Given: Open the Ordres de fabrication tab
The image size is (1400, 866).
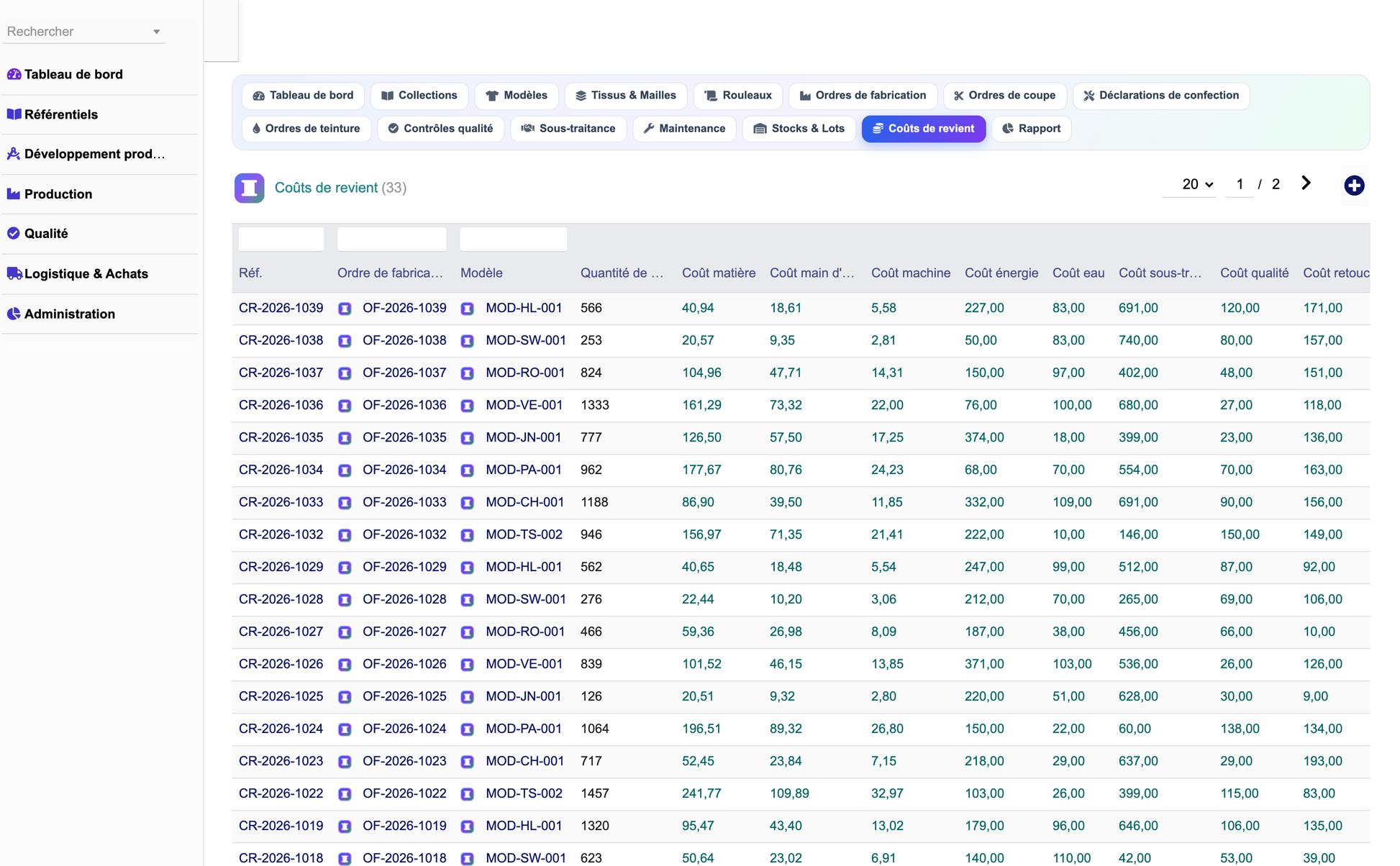Looking at the screenshot, I should (863, 96).
